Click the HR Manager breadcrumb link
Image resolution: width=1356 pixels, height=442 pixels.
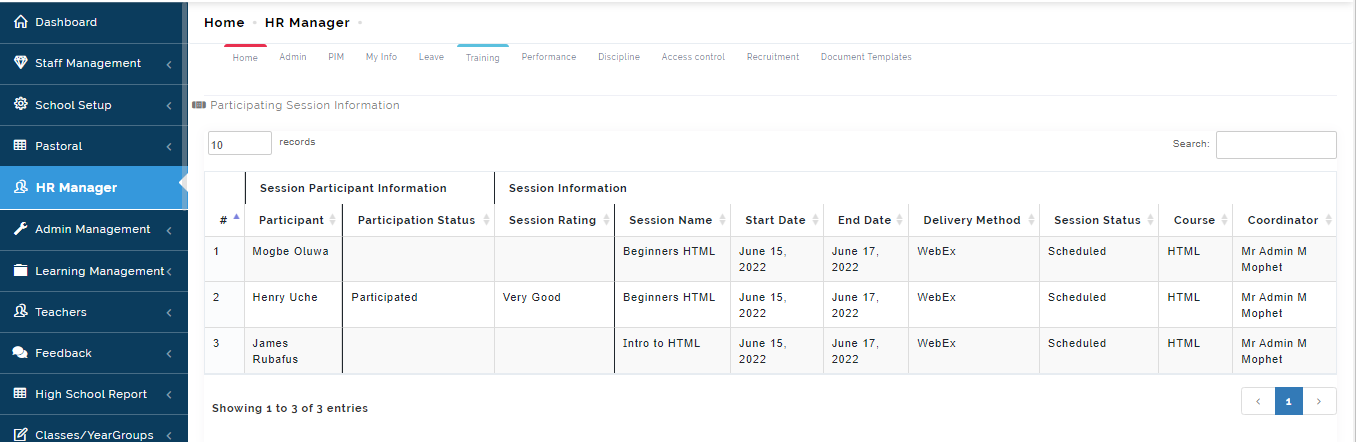click(x=307, y=22)
